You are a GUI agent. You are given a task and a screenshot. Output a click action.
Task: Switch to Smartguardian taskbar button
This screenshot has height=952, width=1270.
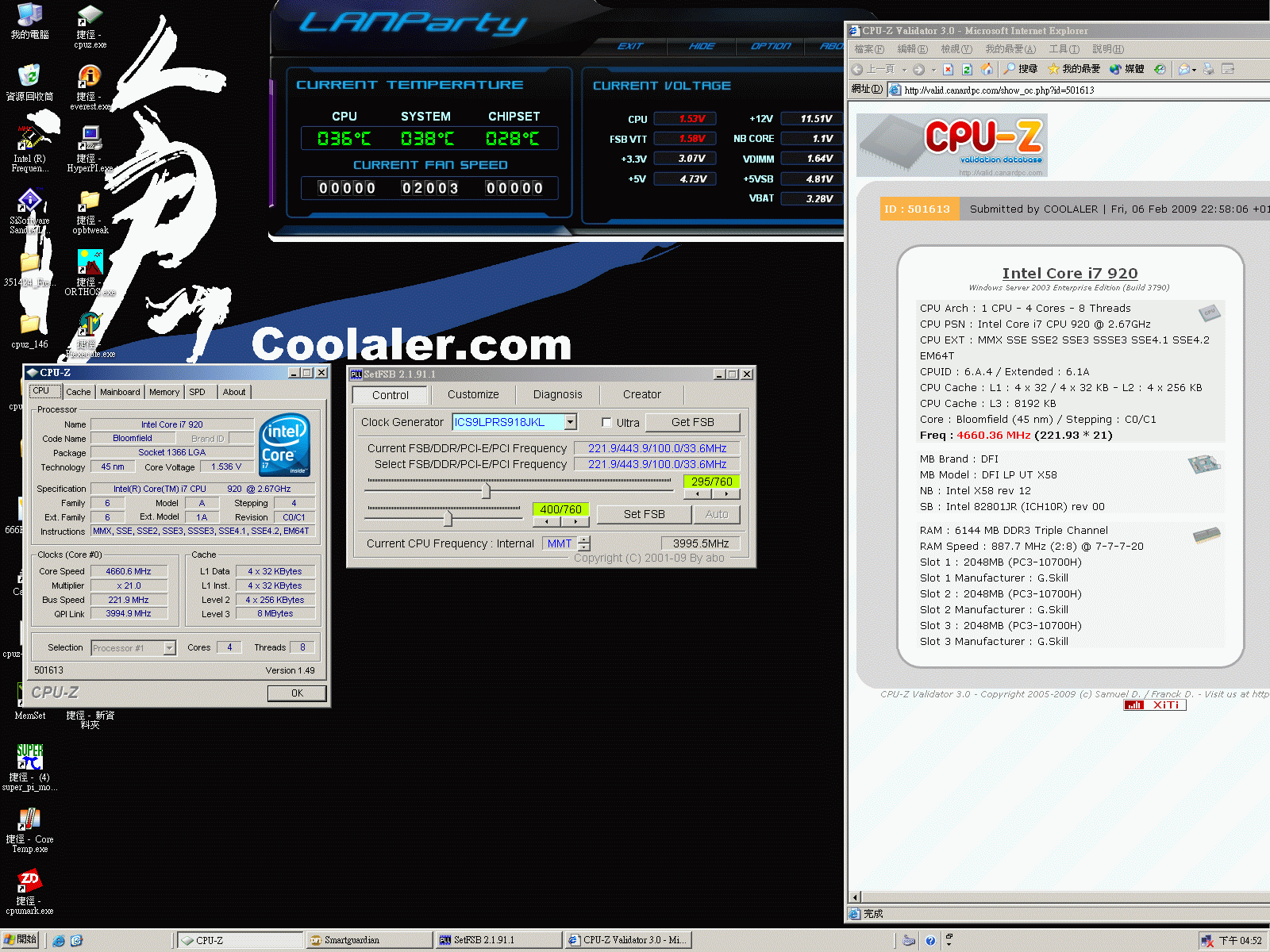tap(369, 940)
